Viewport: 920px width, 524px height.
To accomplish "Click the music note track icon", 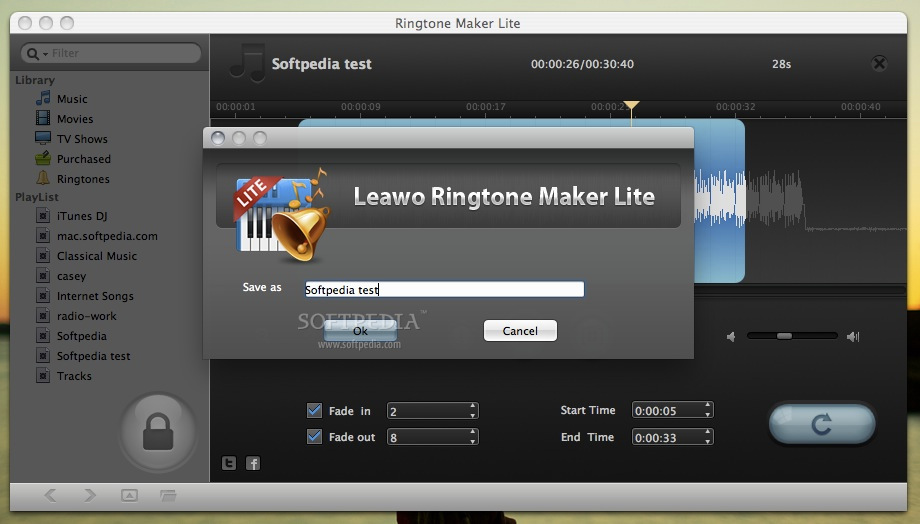I will 247,63.
